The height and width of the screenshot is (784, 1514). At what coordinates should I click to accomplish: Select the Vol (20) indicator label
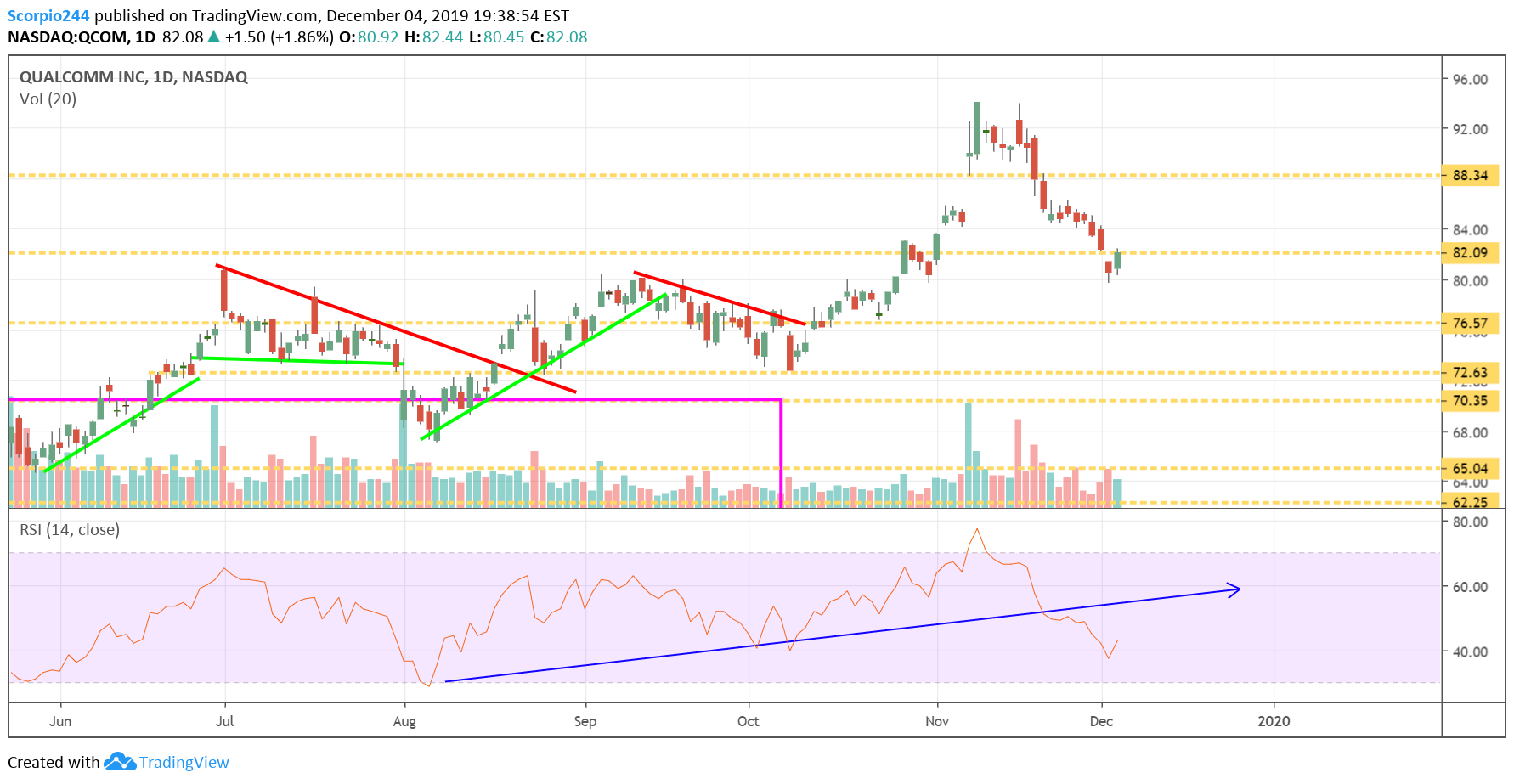coord(48,99)
